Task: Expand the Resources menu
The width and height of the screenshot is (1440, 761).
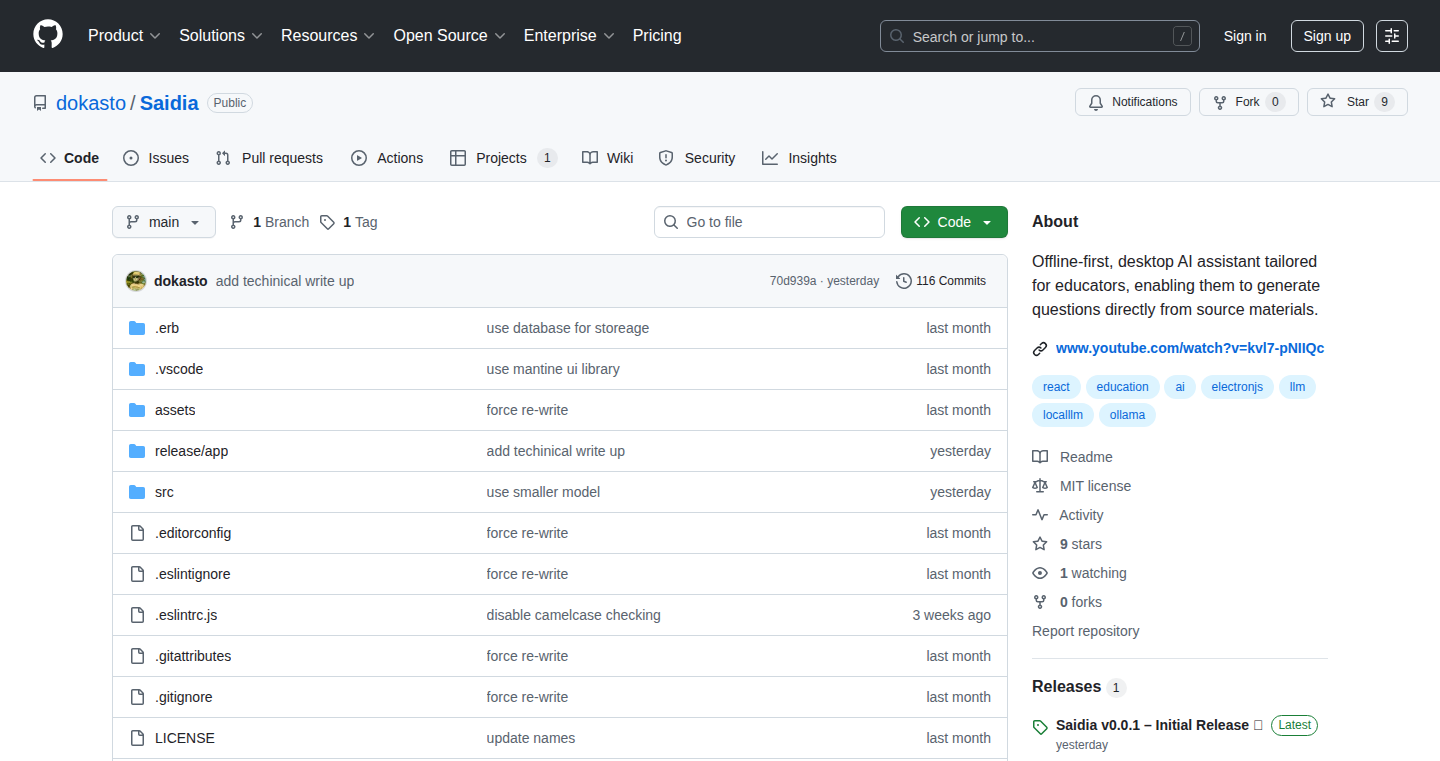Action: point(328,35)
